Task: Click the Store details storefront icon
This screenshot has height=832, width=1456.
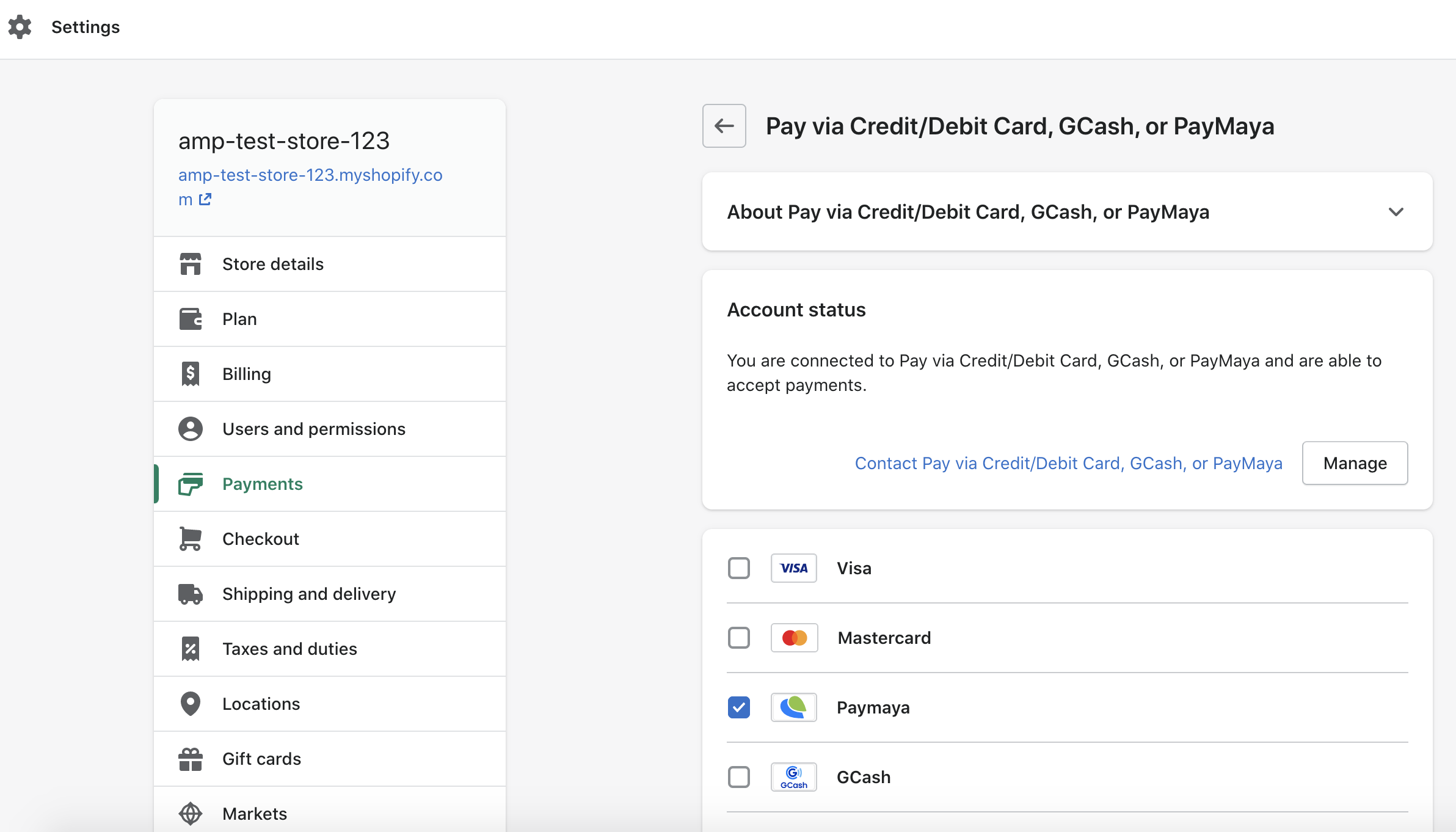Action: (190, 264)
